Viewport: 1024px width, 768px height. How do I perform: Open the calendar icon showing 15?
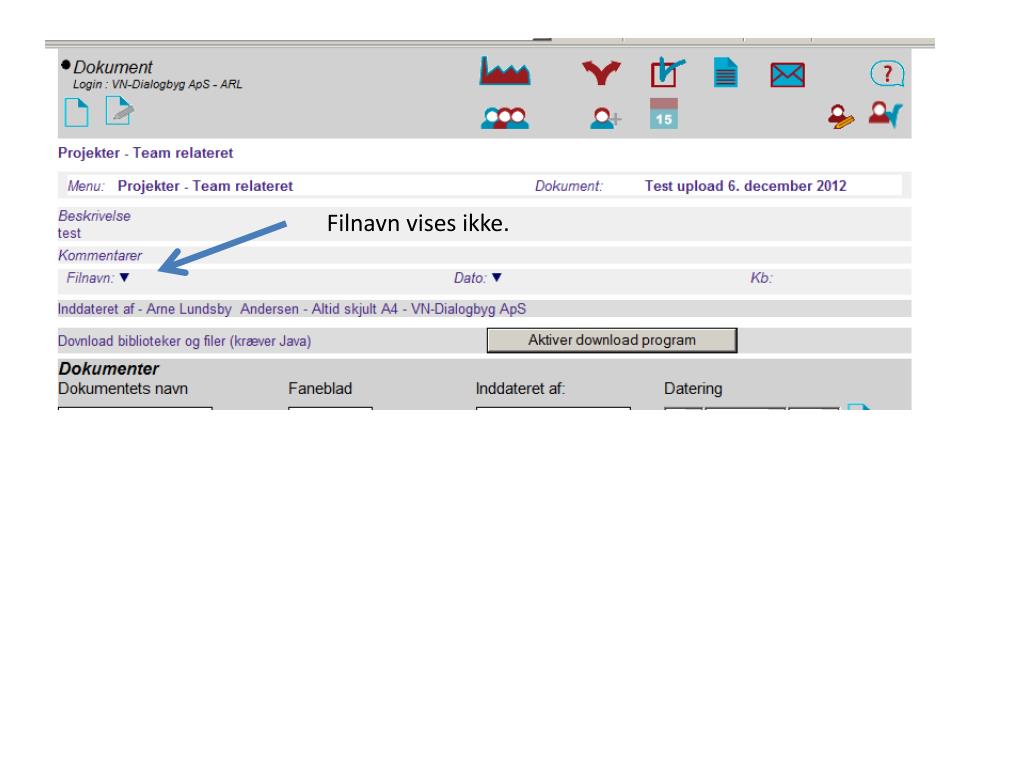664,114
